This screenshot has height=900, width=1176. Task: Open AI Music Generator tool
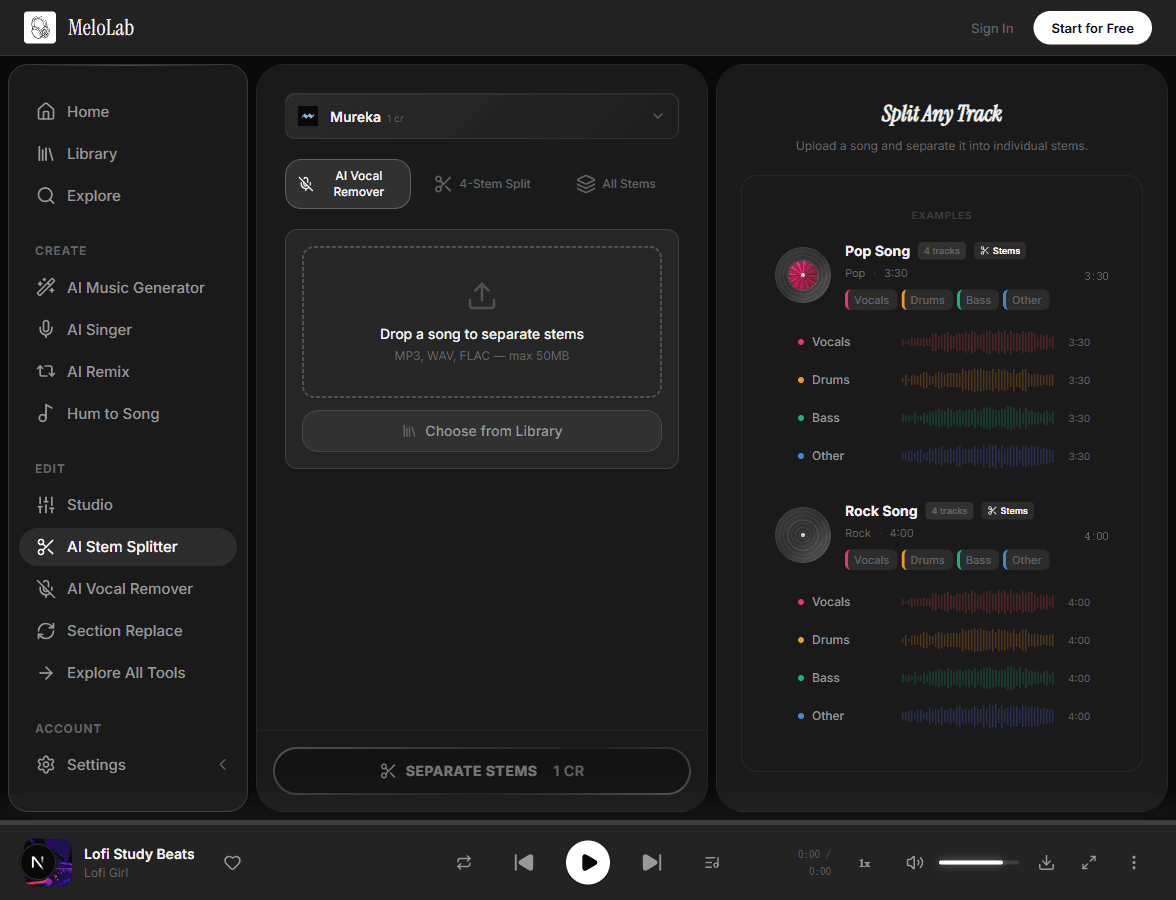tap(128, 287)
